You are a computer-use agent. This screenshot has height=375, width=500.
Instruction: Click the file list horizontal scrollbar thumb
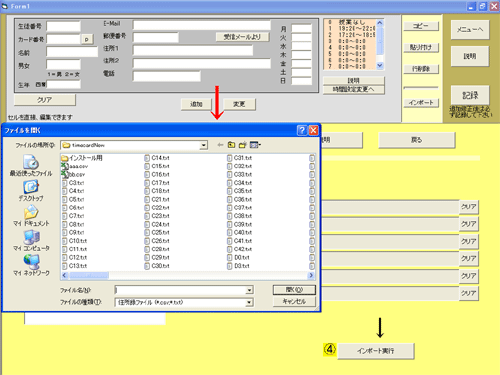(x=89, y=275)
